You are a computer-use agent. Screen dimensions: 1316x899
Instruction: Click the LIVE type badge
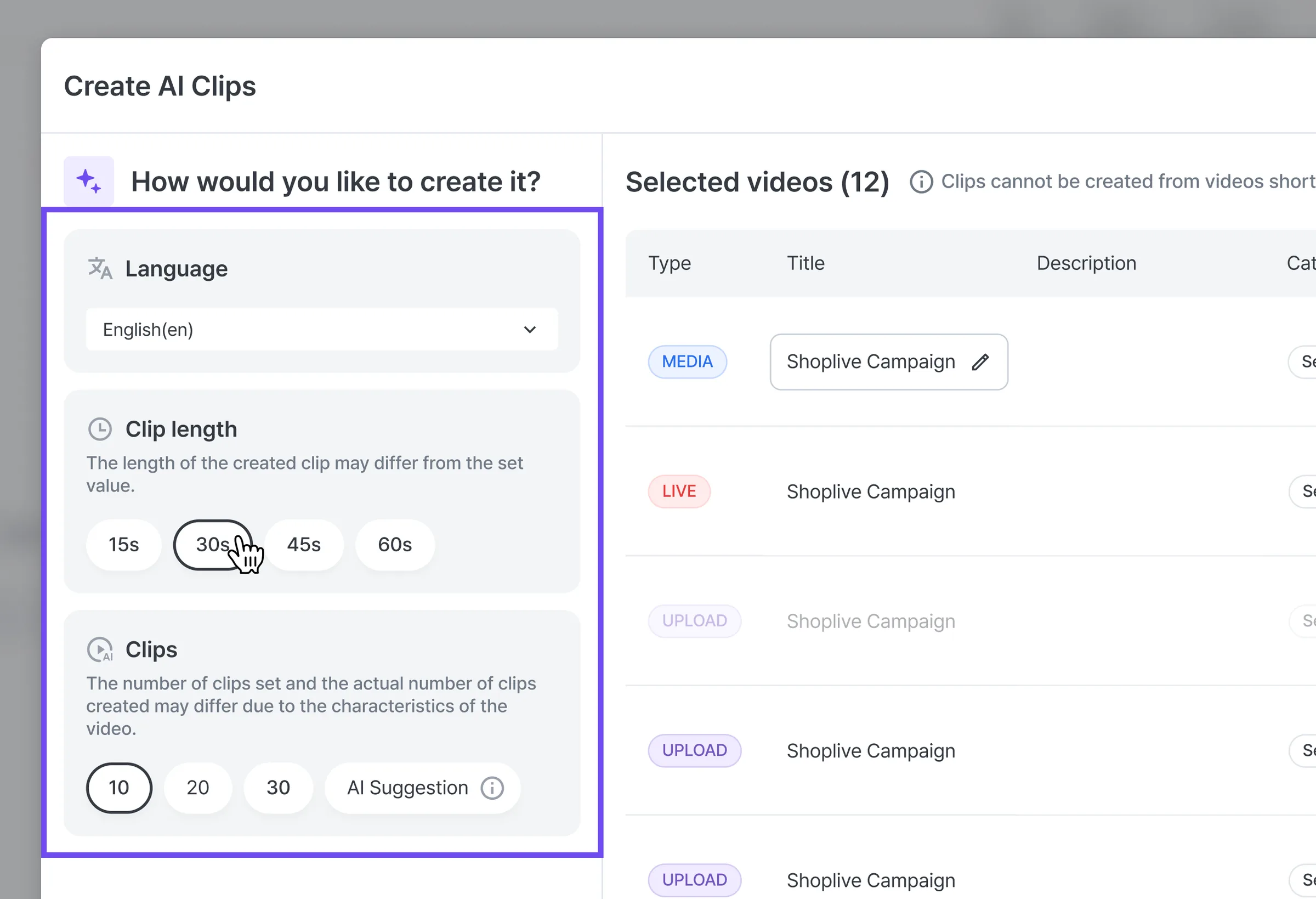click(679, 491)
